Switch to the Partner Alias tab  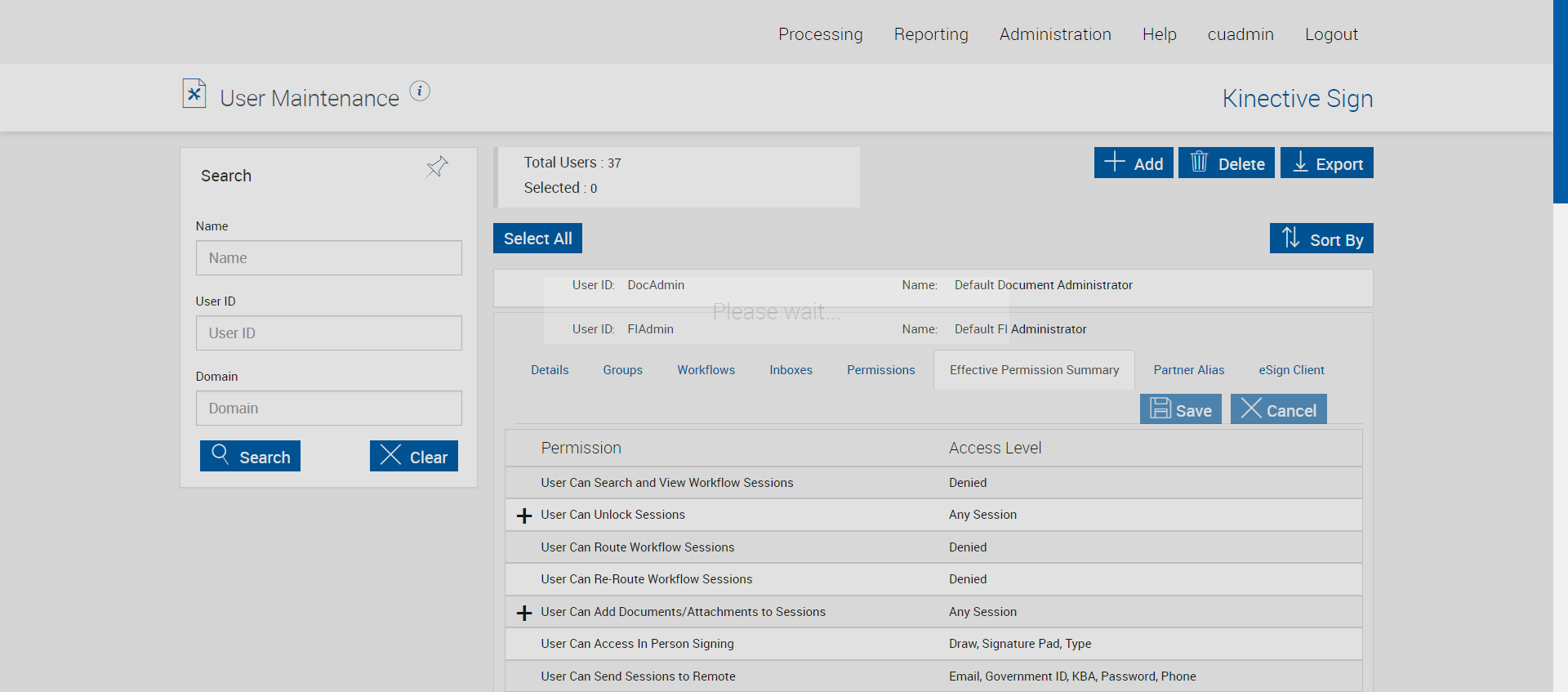click(x=1188, y=370)
